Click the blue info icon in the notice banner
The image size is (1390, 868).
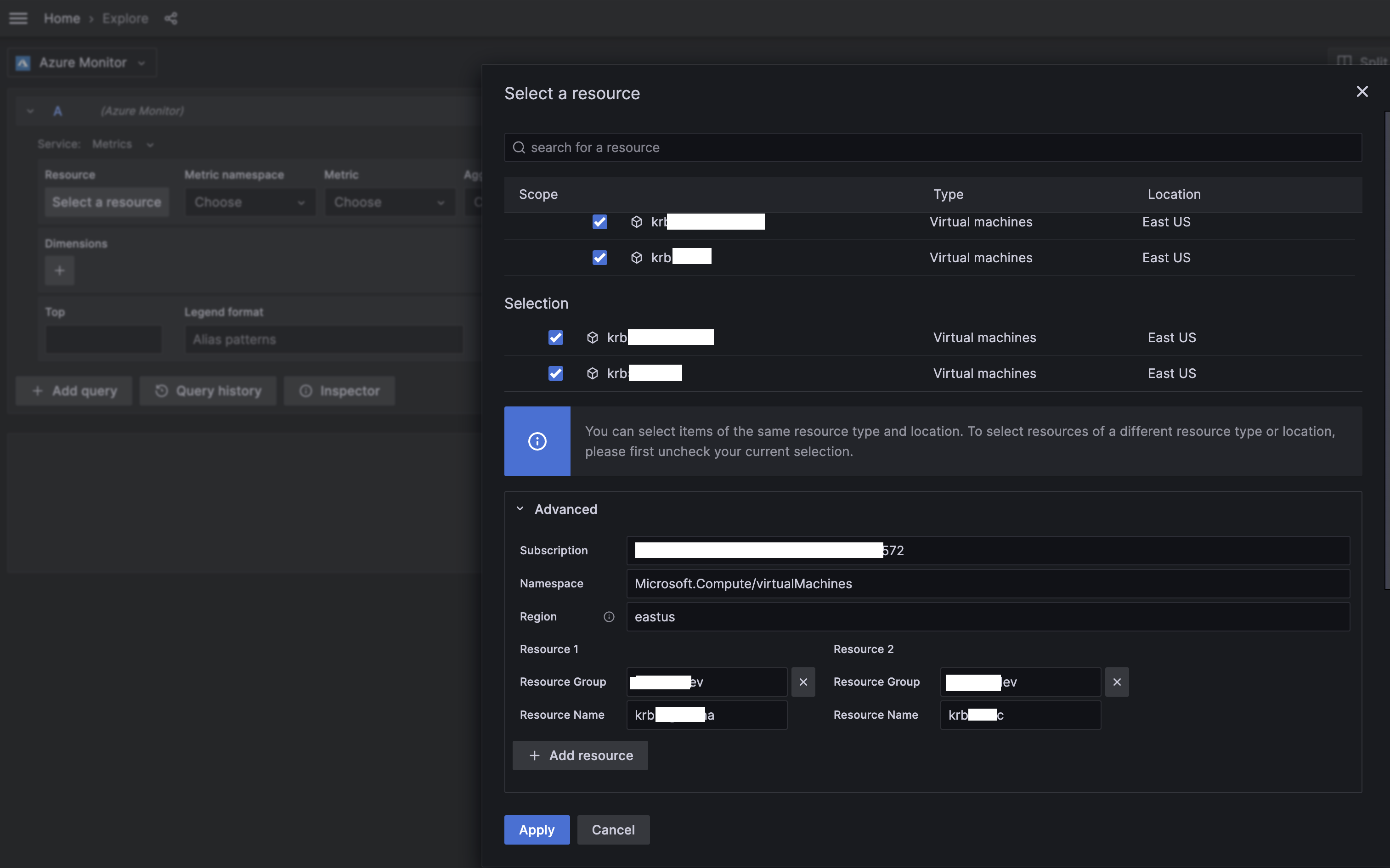537,441
